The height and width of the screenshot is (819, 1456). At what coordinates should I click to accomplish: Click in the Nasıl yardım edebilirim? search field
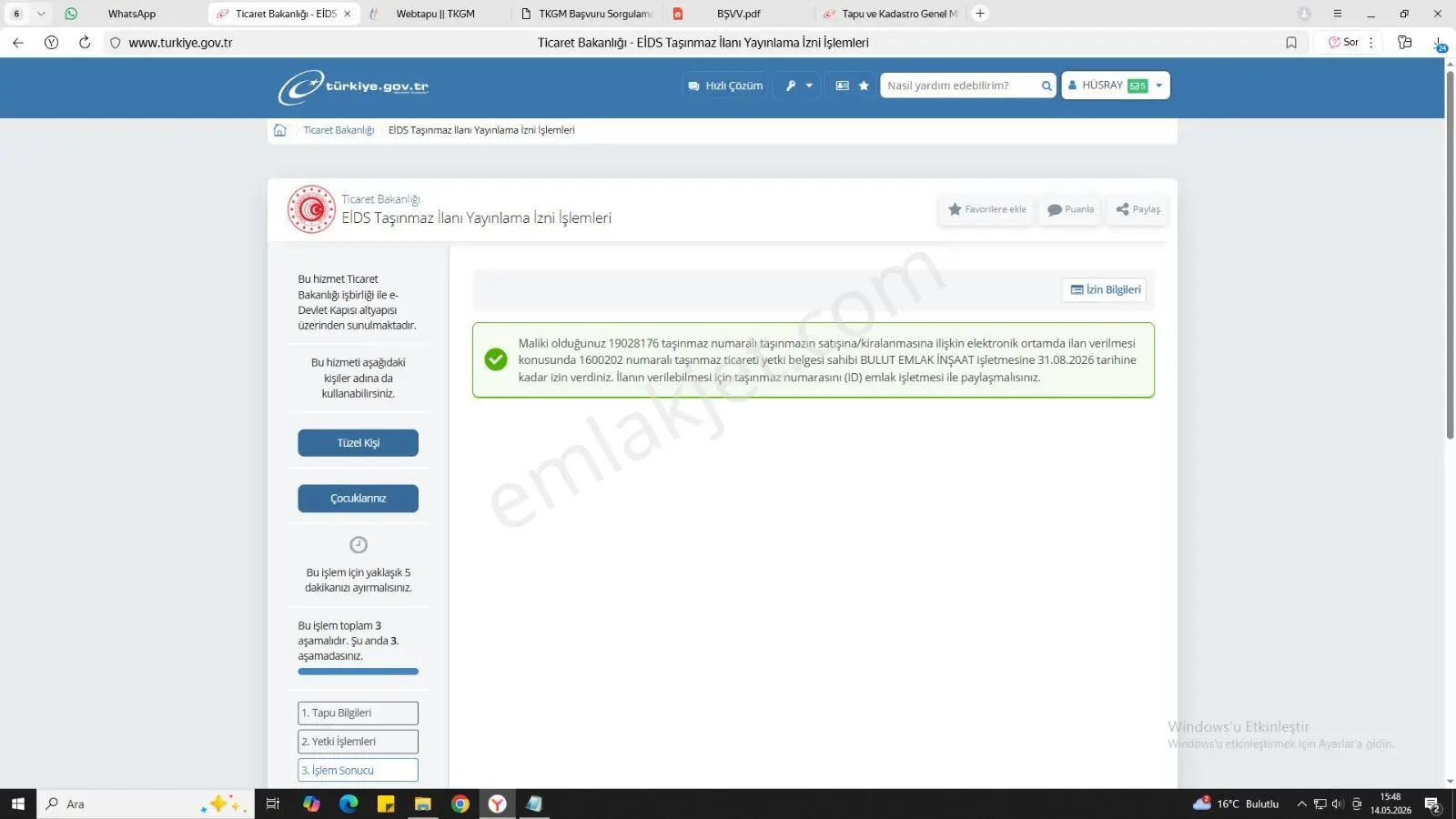958,86
